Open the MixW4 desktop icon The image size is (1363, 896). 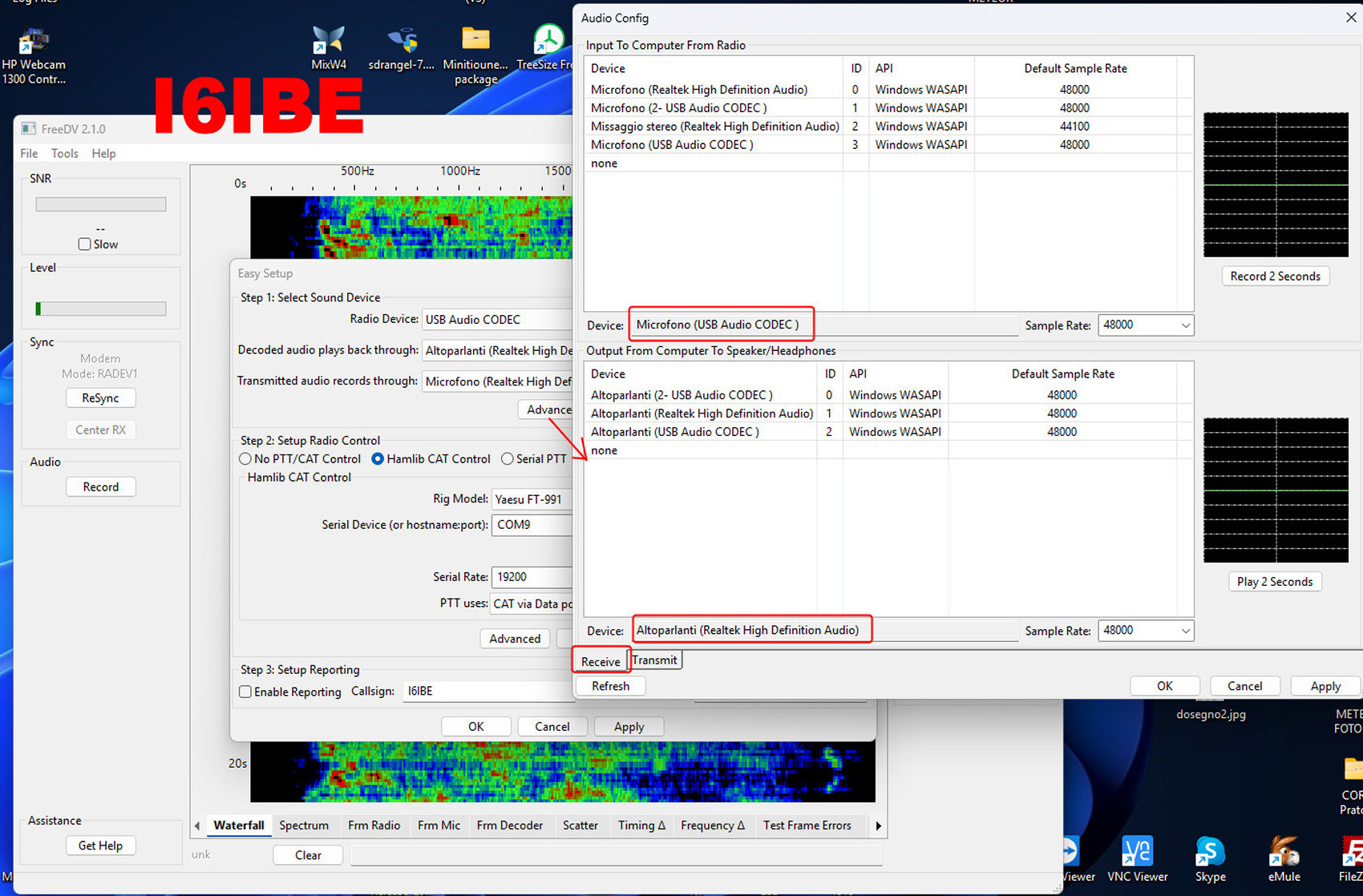329,42
